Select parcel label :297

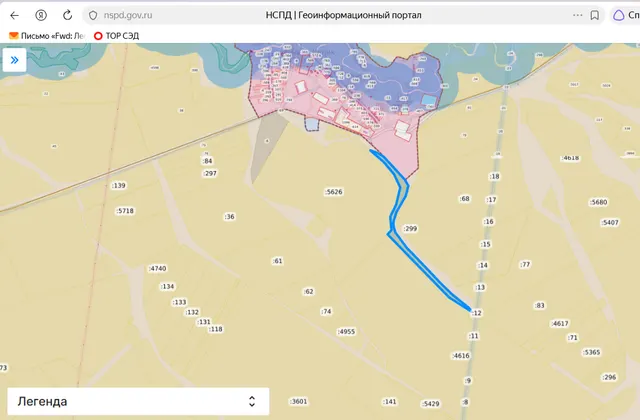(x=210, y=173)
